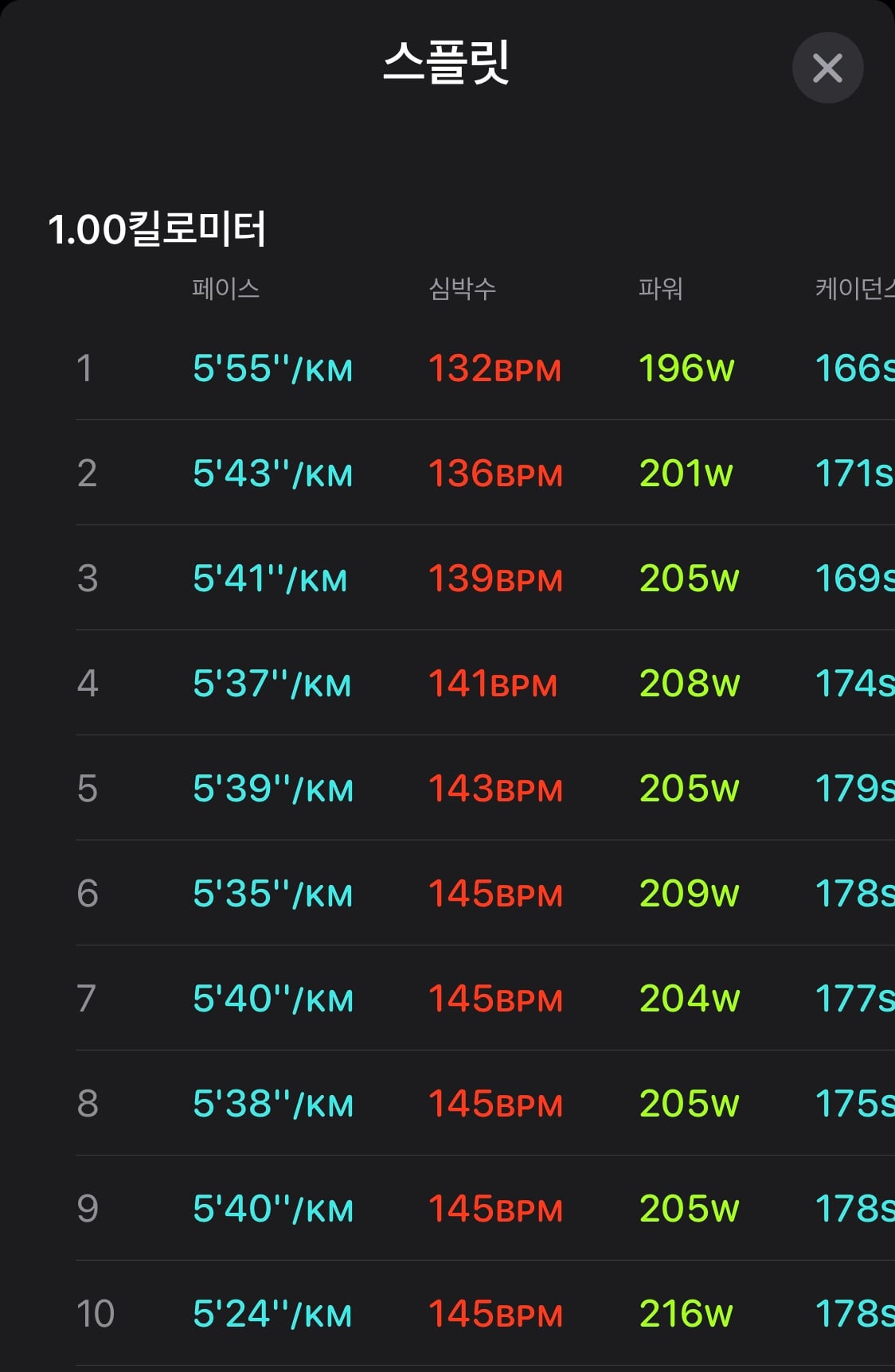The height and width of the screenshot is (1372, 895).
Task: Select split 10 pace 5'24''/KM
Action: click(x=272, y=1314)
